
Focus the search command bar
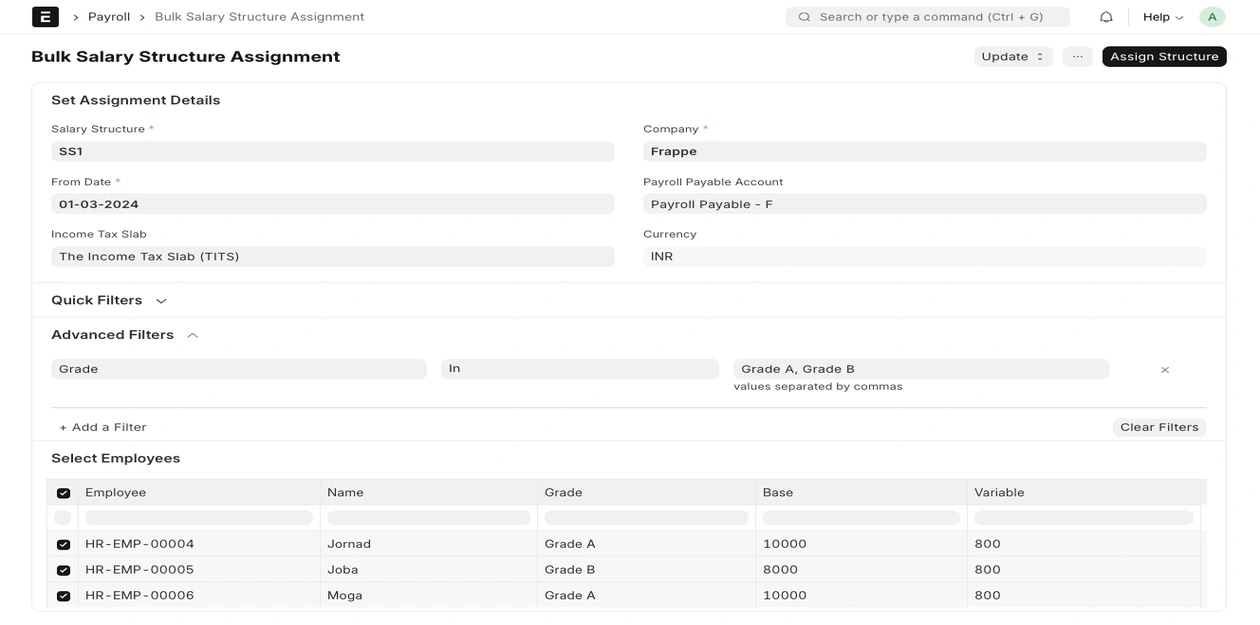tap(927, 17)
